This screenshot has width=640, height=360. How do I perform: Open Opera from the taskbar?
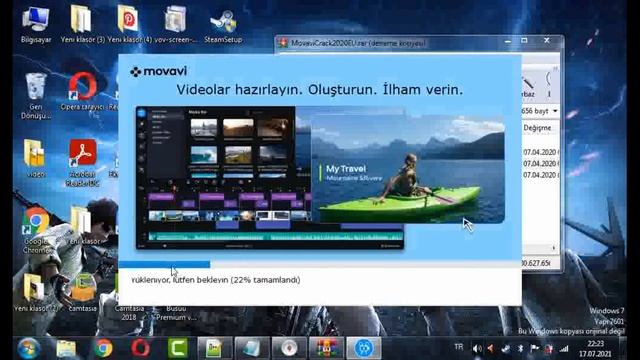pos(140,348)
